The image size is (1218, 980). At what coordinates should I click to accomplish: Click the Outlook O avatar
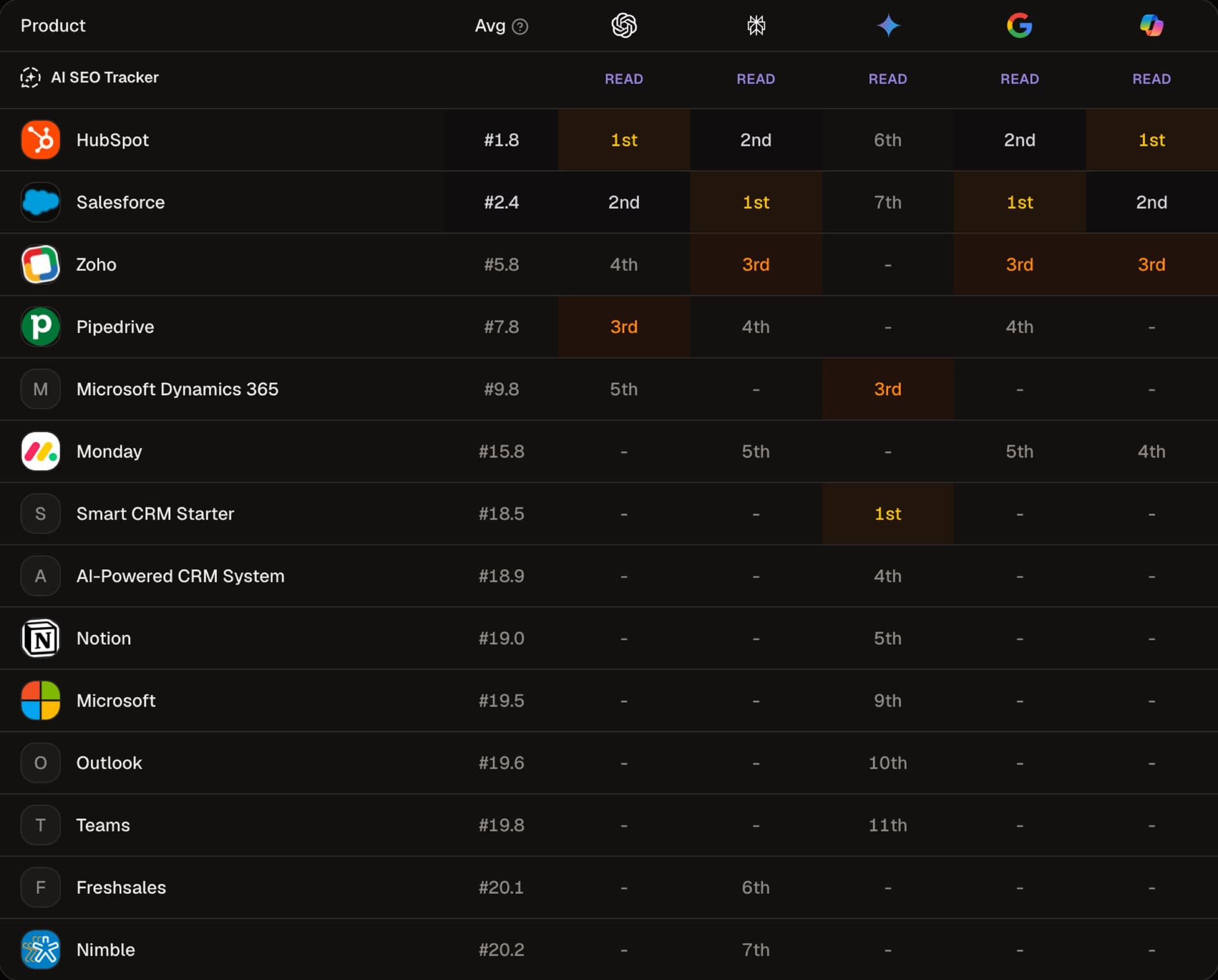41,762
